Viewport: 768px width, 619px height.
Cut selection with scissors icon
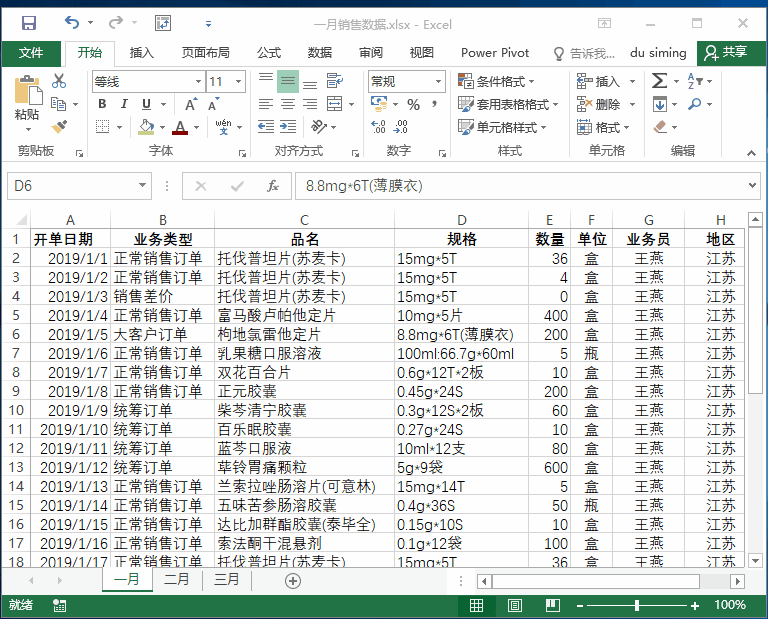click(59, 81)
